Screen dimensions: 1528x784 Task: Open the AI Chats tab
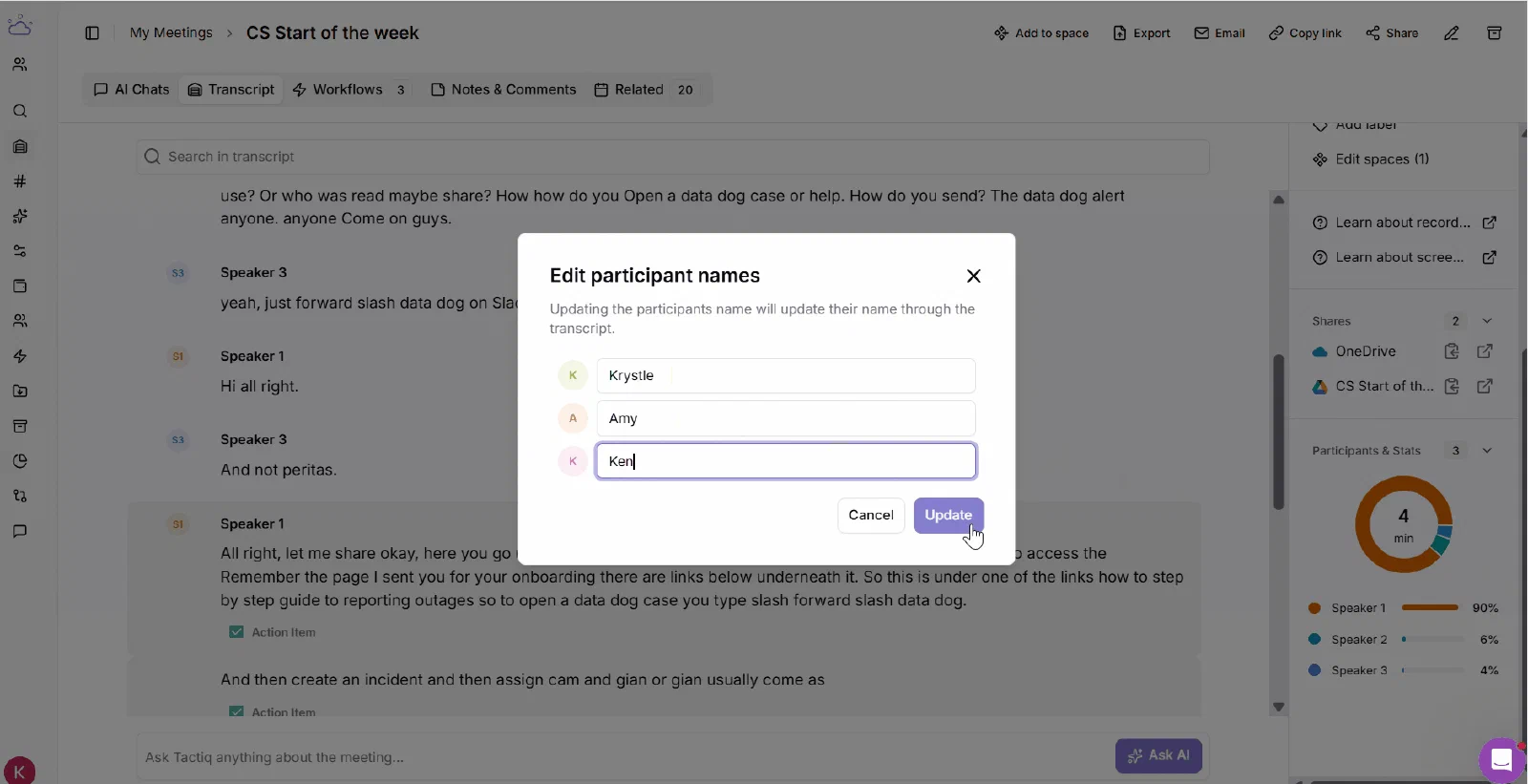[132, 90]
